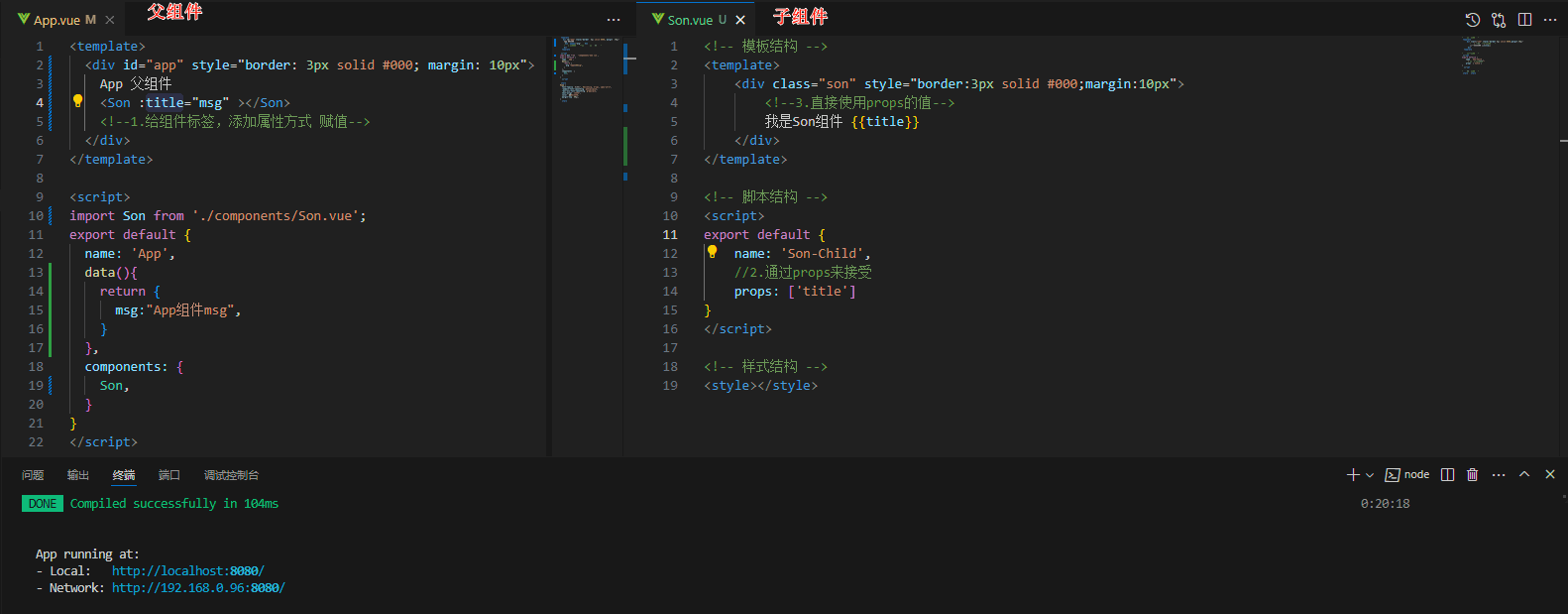Click the name: 'Son-Child' line
The height and width of the screenshot is (614, 1568).
coord(803,253)
